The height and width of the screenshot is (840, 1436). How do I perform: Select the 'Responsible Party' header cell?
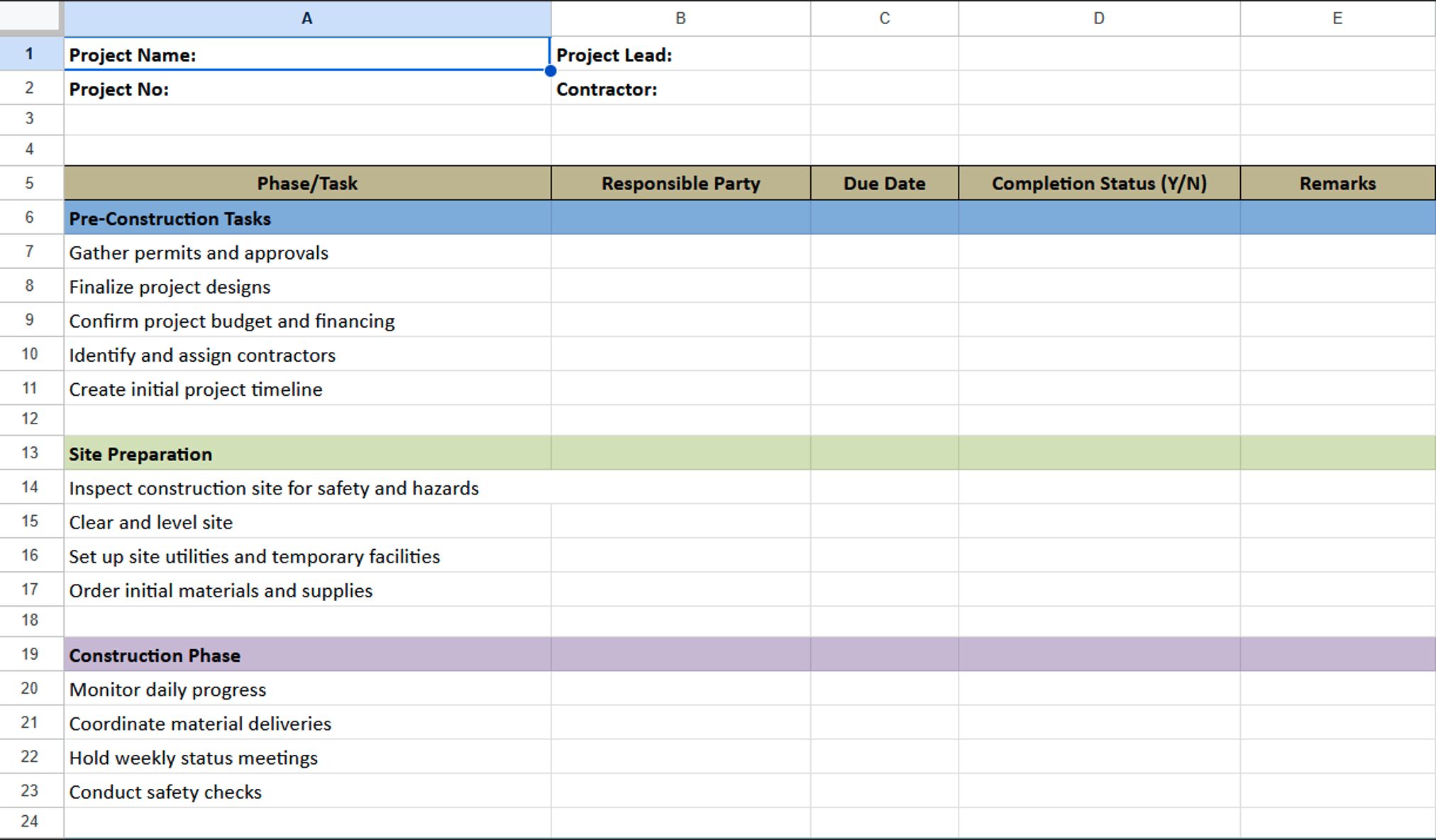point(680,183)
